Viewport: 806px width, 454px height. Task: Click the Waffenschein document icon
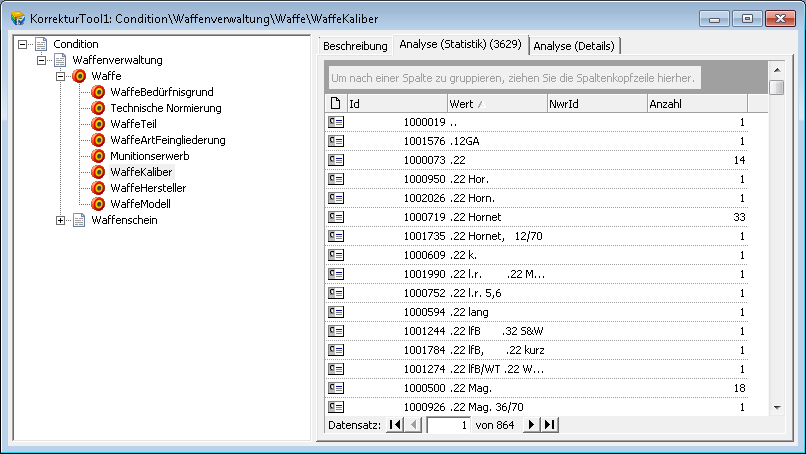click(x=79, y=220)
